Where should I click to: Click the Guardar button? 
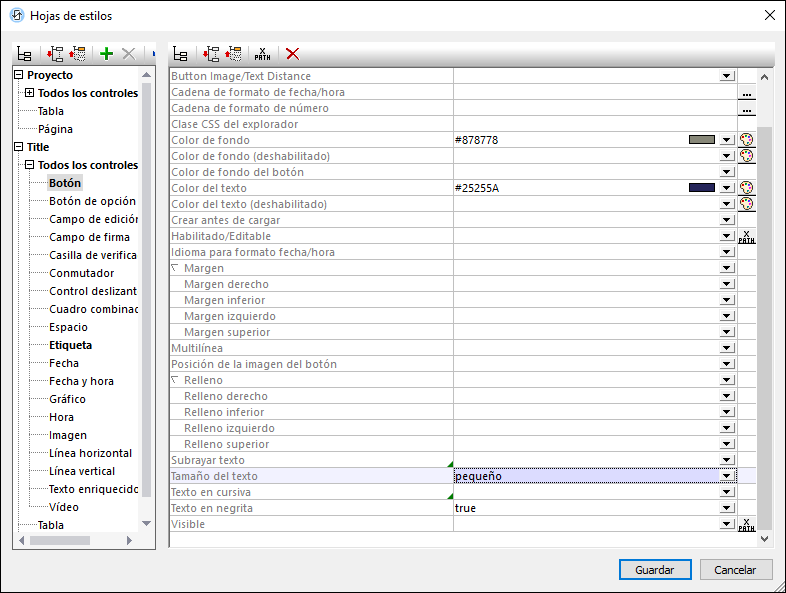655,570
